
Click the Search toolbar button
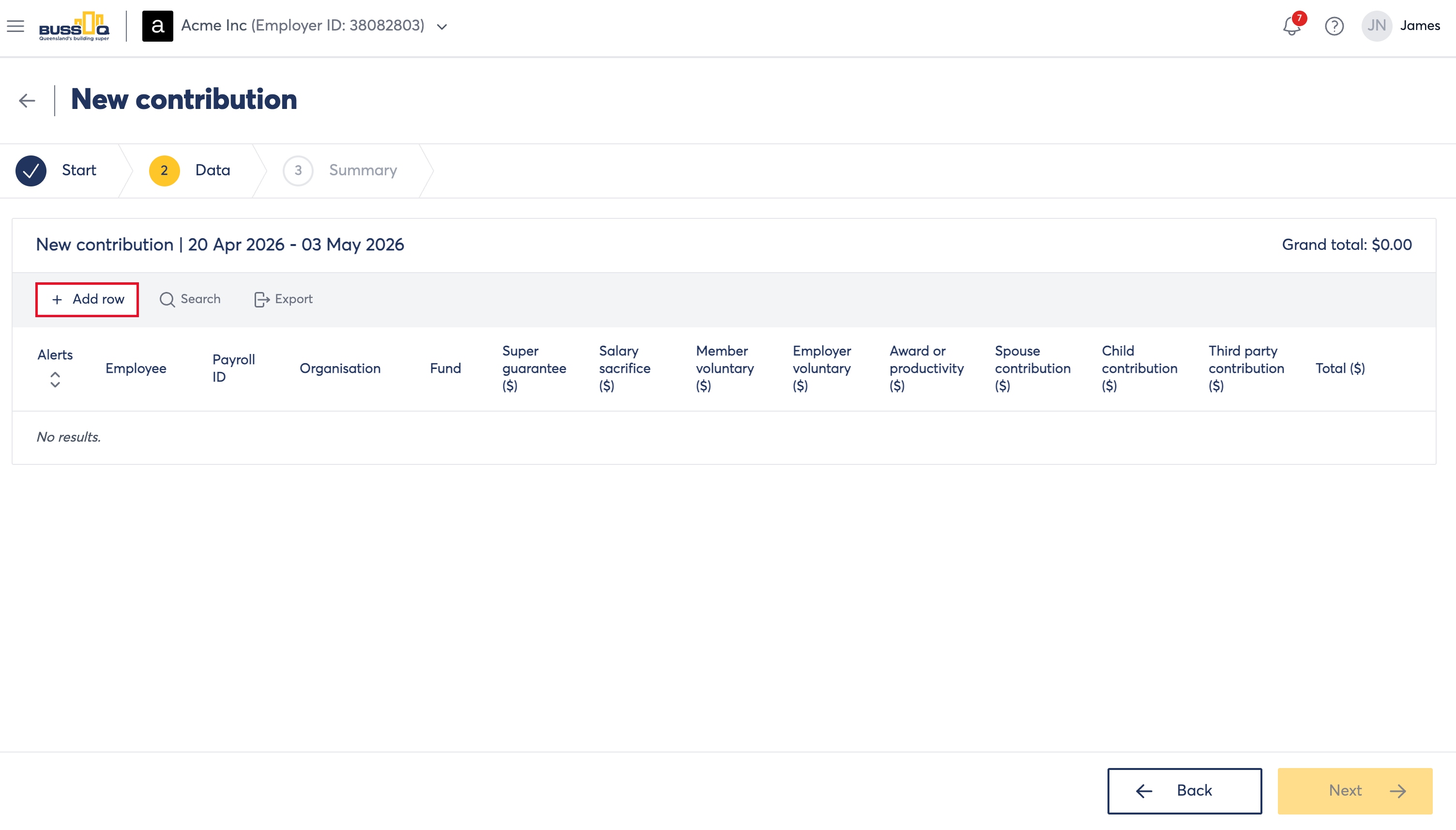pos(190,299)
